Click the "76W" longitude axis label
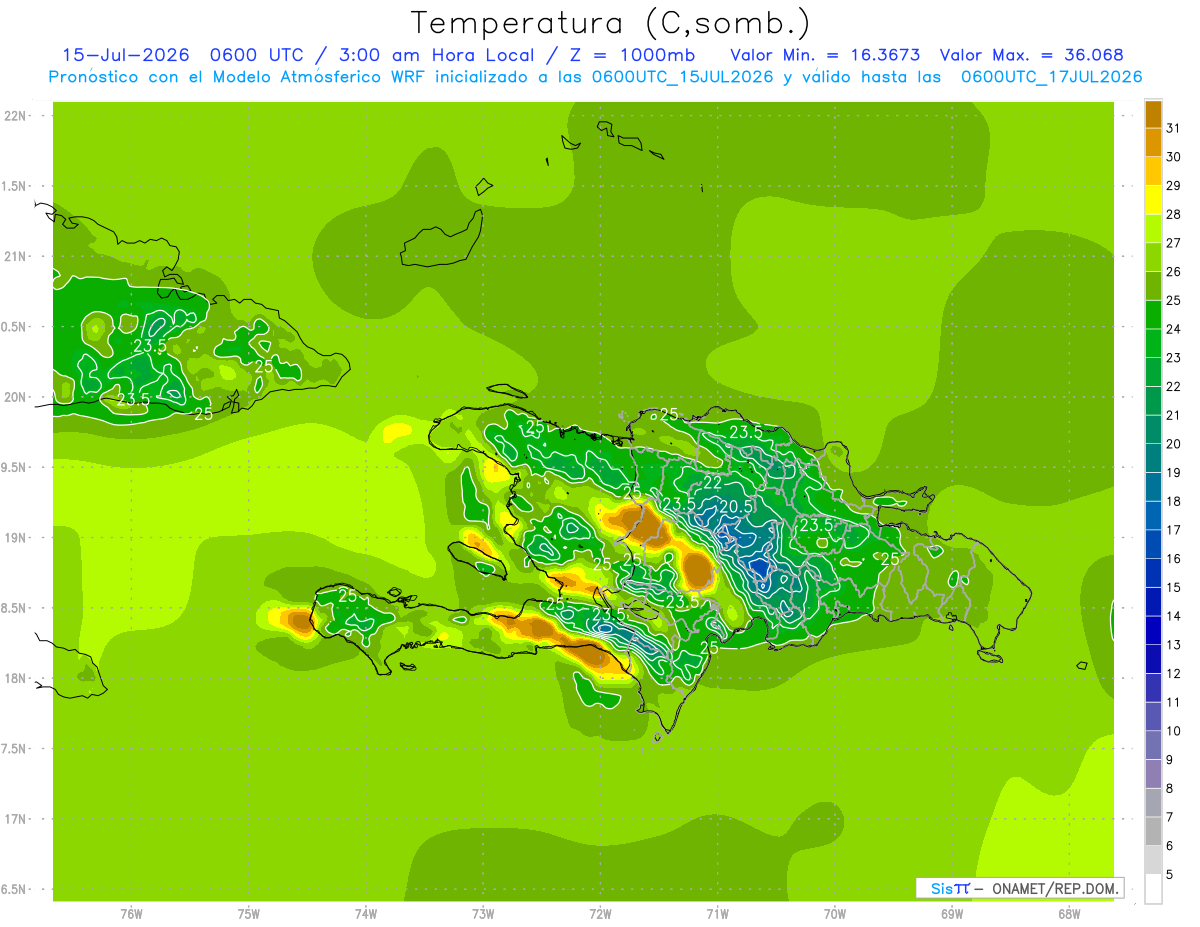 131,913
